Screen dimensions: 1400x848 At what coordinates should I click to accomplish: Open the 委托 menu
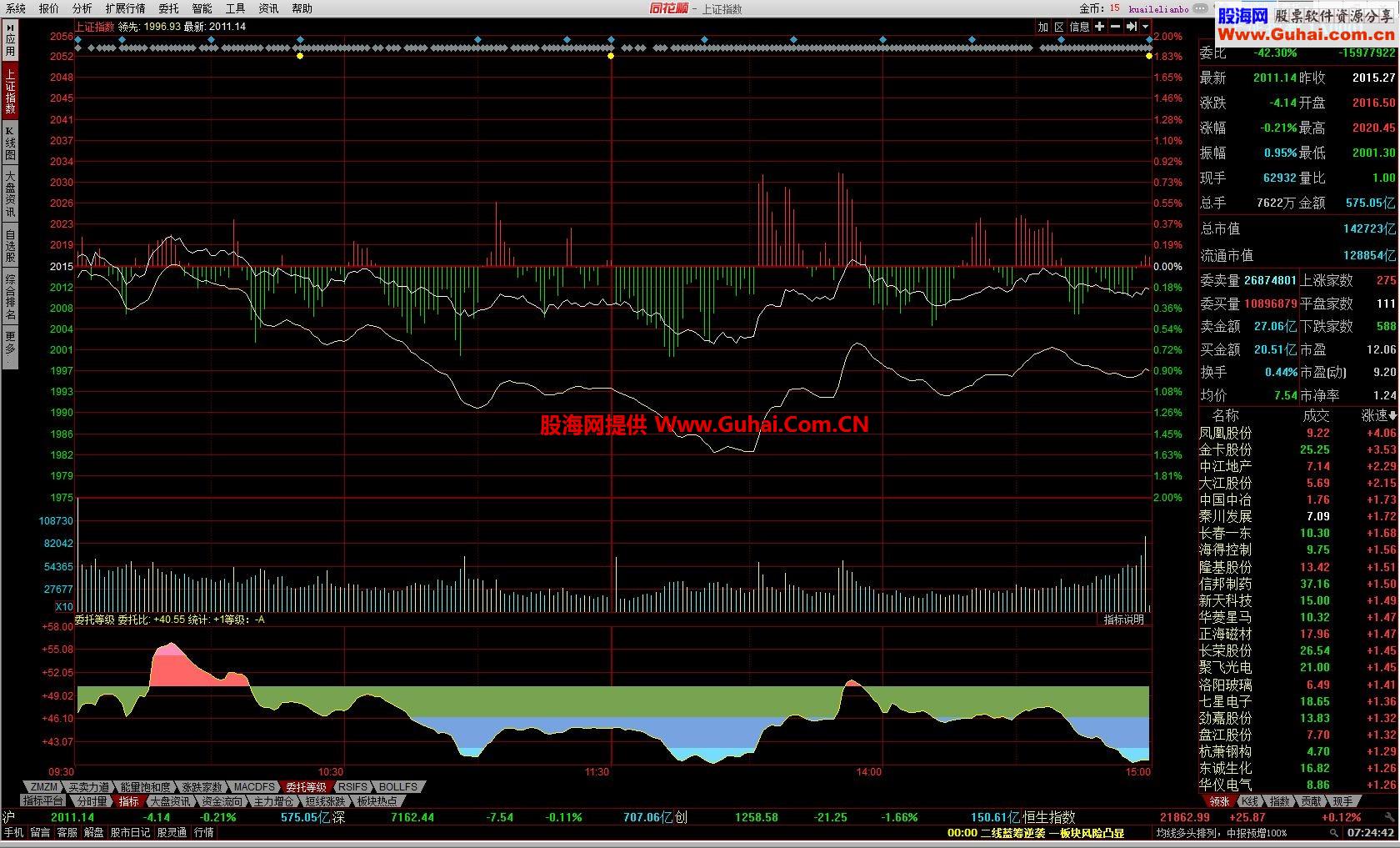point(168,8)
